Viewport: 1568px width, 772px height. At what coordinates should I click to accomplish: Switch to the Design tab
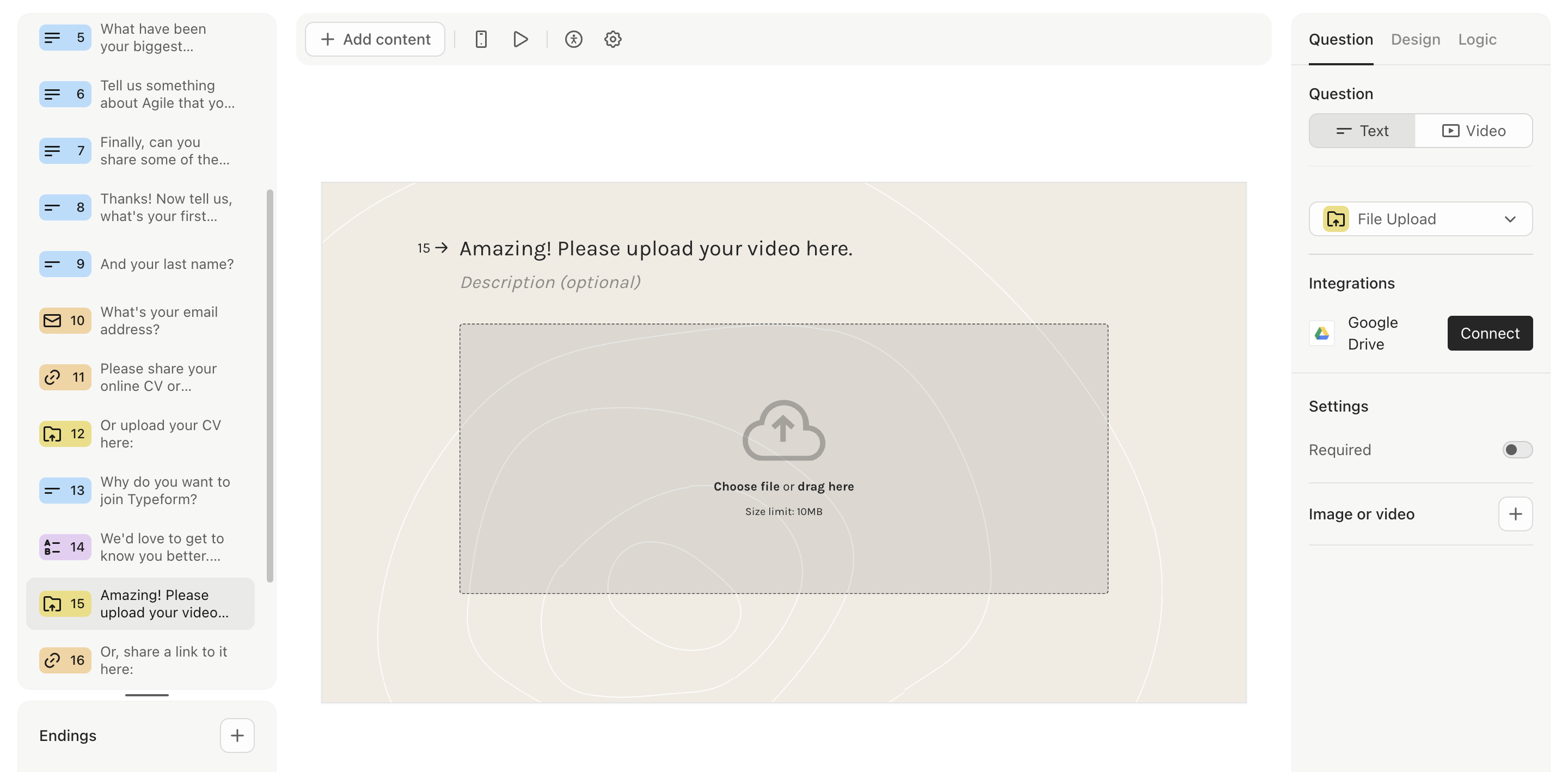click(x=1415, y=40)
